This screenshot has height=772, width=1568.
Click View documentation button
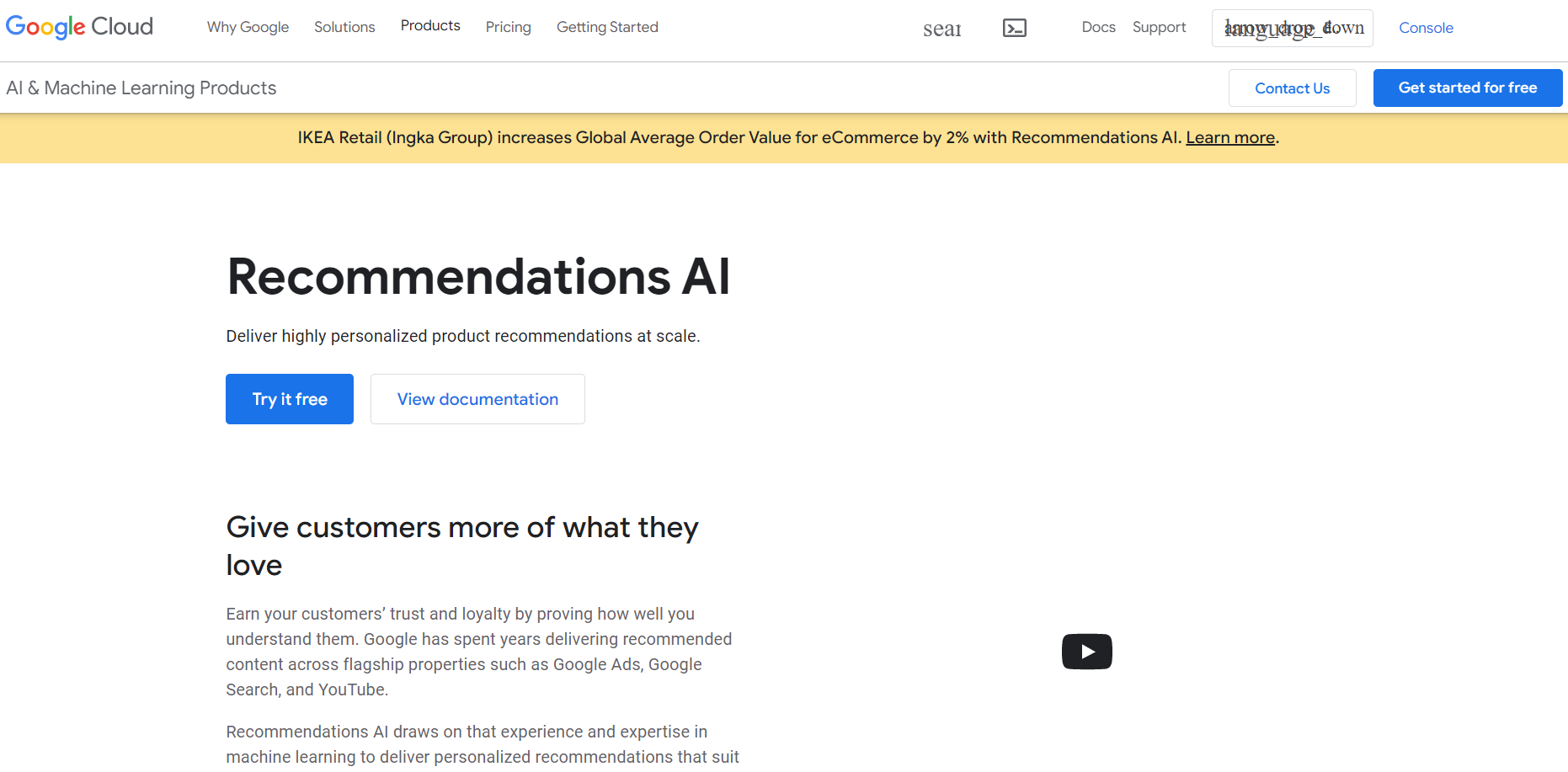click(477, 399)
